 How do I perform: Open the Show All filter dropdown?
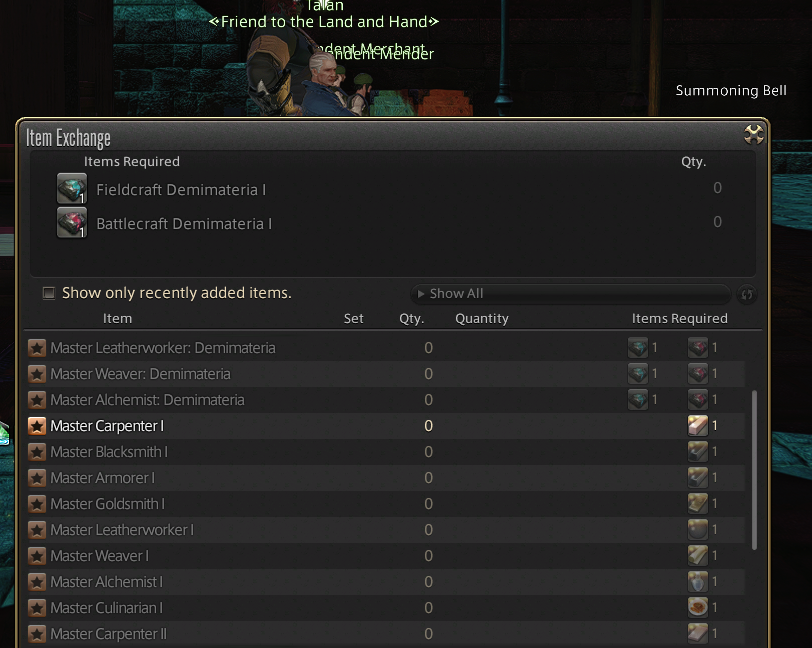coord(571,294)
